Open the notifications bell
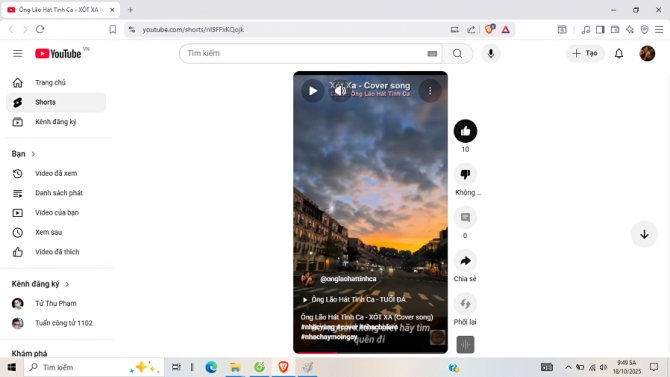 [619, 53]
